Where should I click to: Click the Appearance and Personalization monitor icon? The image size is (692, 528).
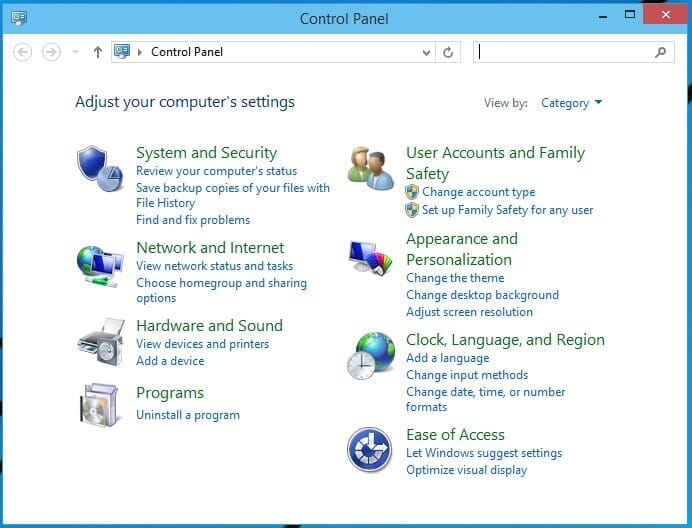pos(370,258)
